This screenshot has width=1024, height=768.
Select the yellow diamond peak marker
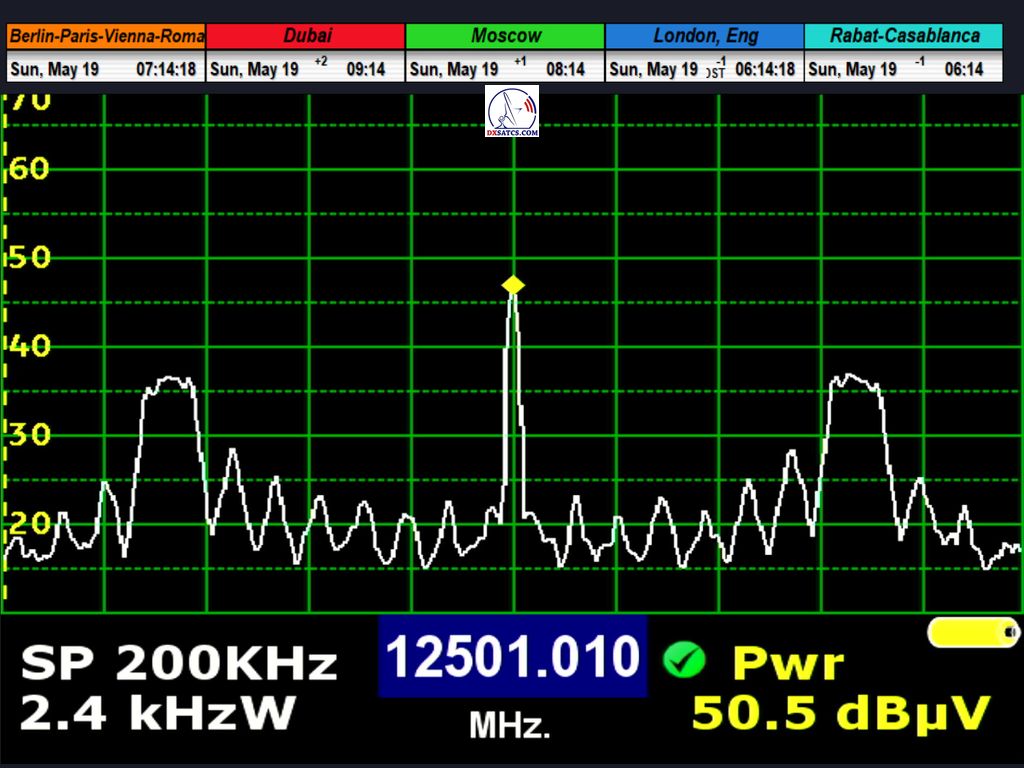point(513,286)
